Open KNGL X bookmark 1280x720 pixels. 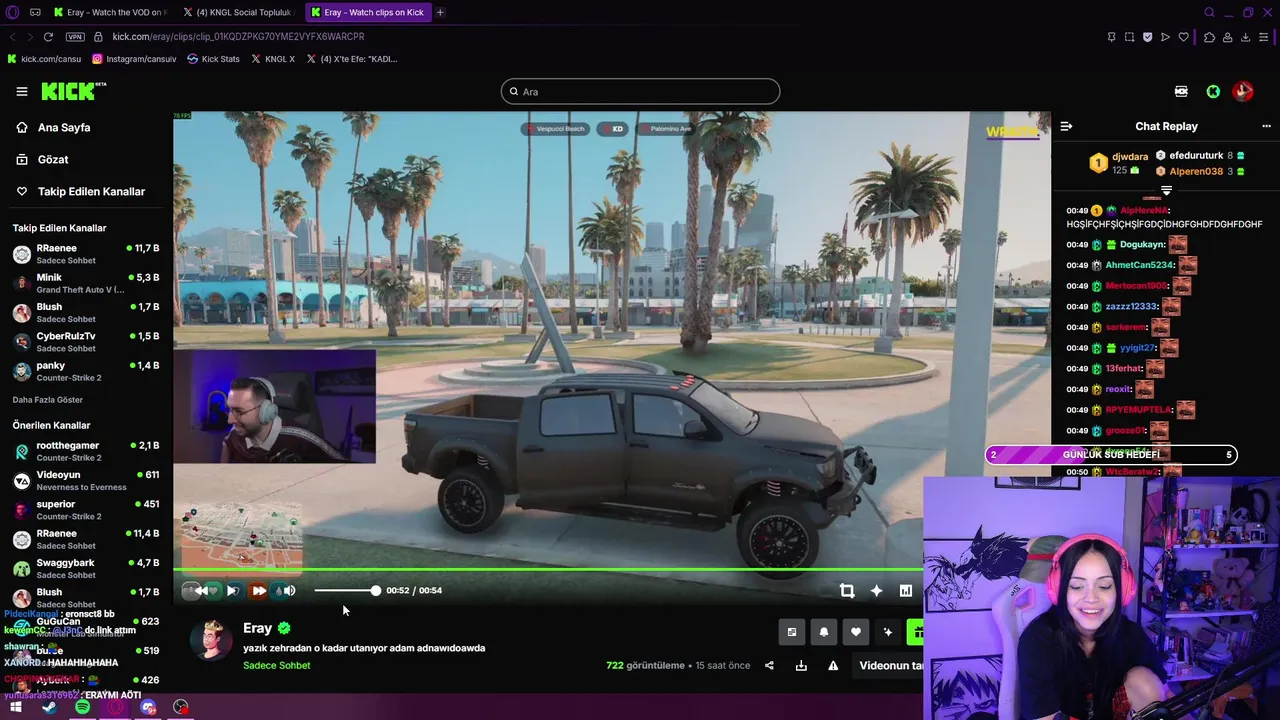[273, 59]
